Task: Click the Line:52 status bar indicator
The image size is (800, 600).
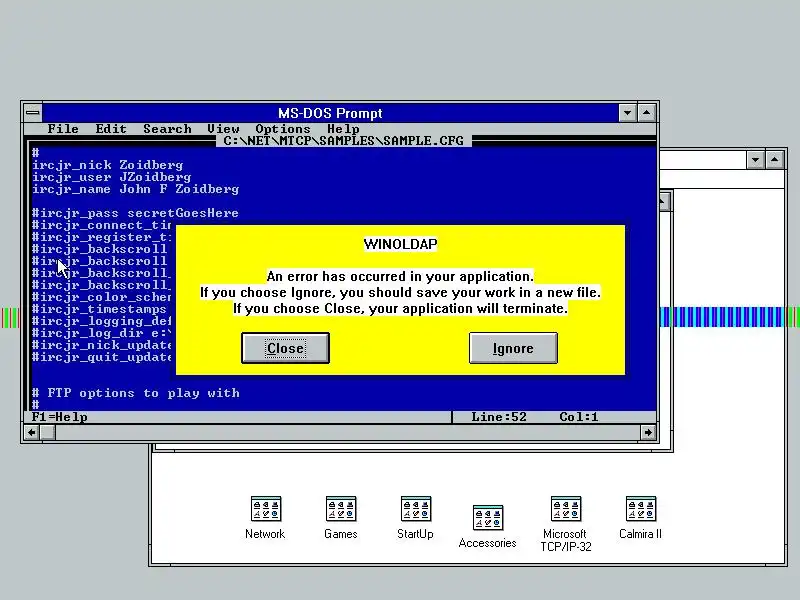Action: click(499, 417)
